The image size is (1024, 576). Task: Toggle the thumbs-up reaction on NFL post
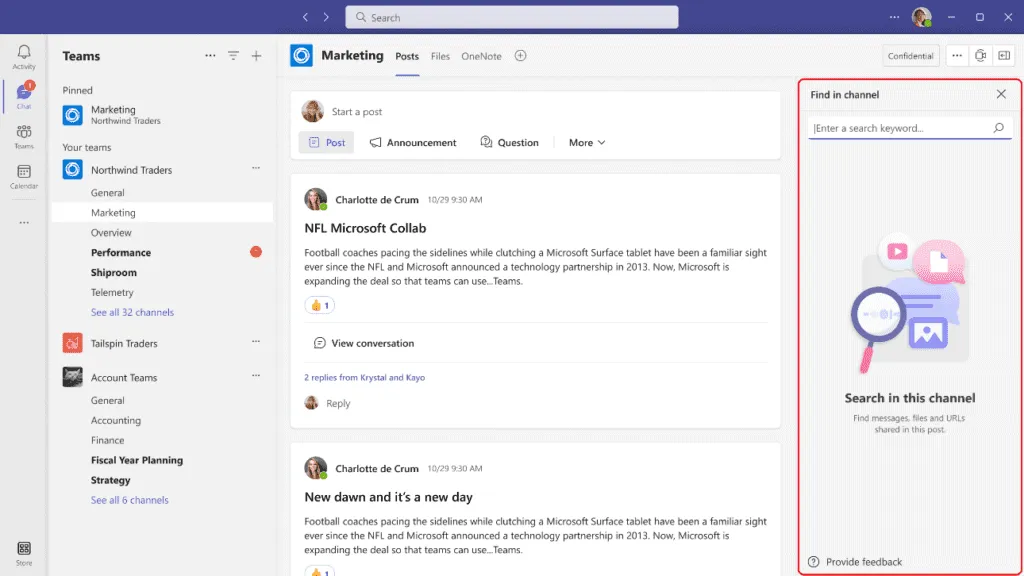click(319, 304)
